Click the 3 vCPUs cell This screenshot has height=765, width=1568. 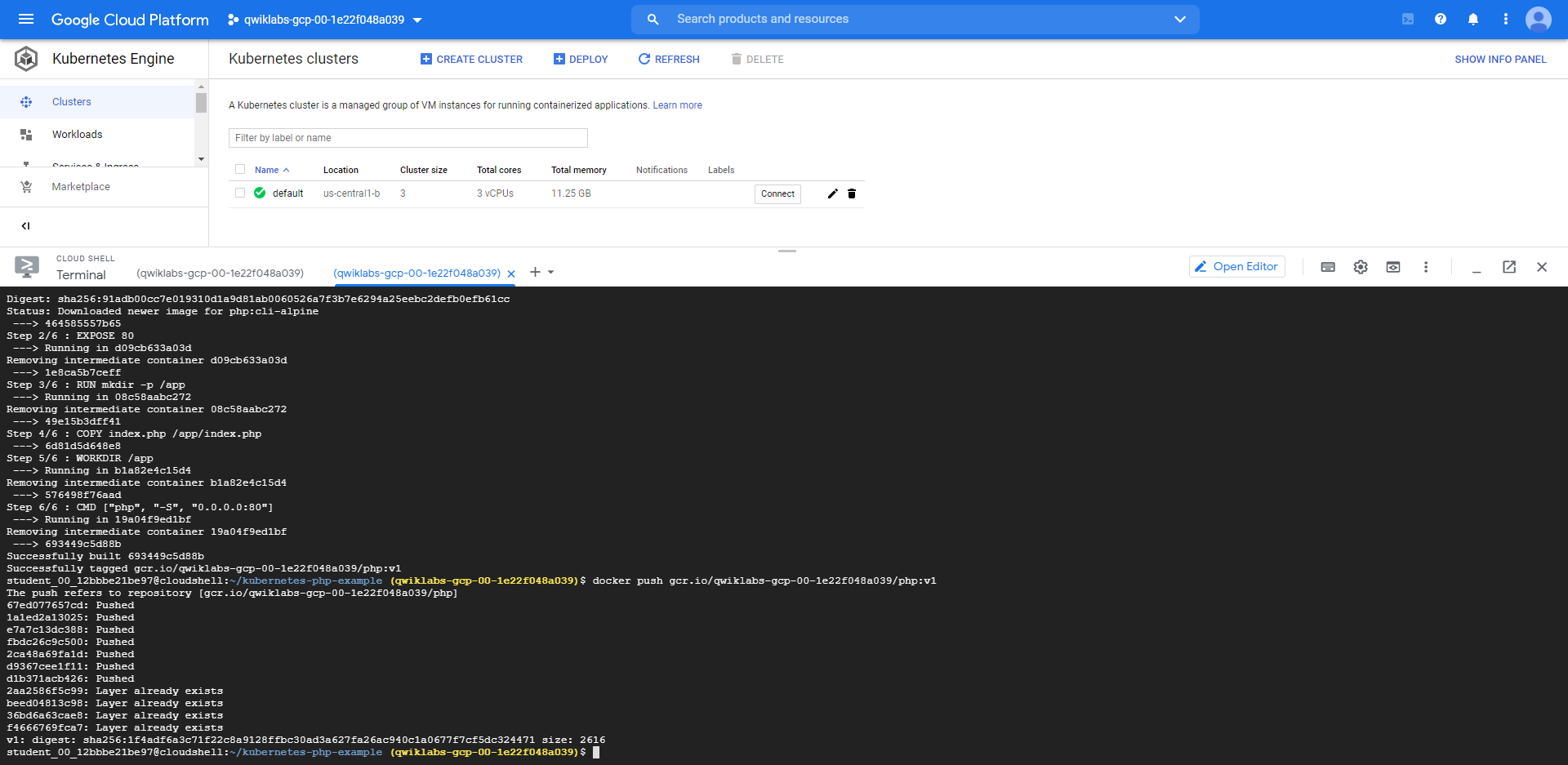pos(495,193)
